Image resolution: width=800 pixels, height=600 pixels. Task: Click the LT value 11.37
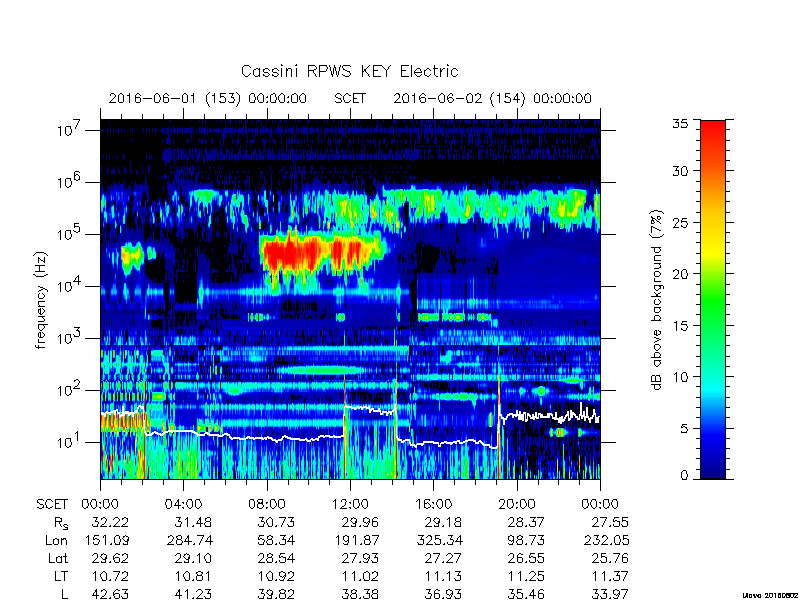coord(609,577)
